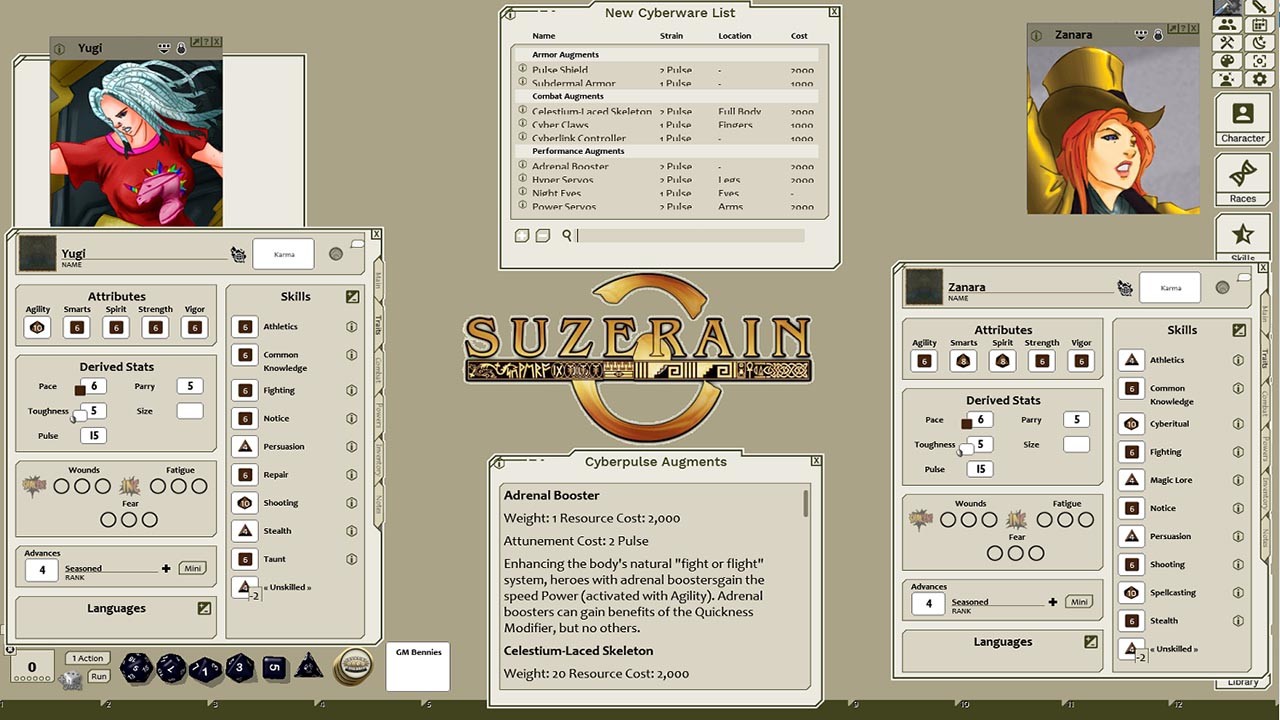Select the Skills star icon in the sidebar
The width and height of the screenshot is (1280, 720).
point(1243,232)
